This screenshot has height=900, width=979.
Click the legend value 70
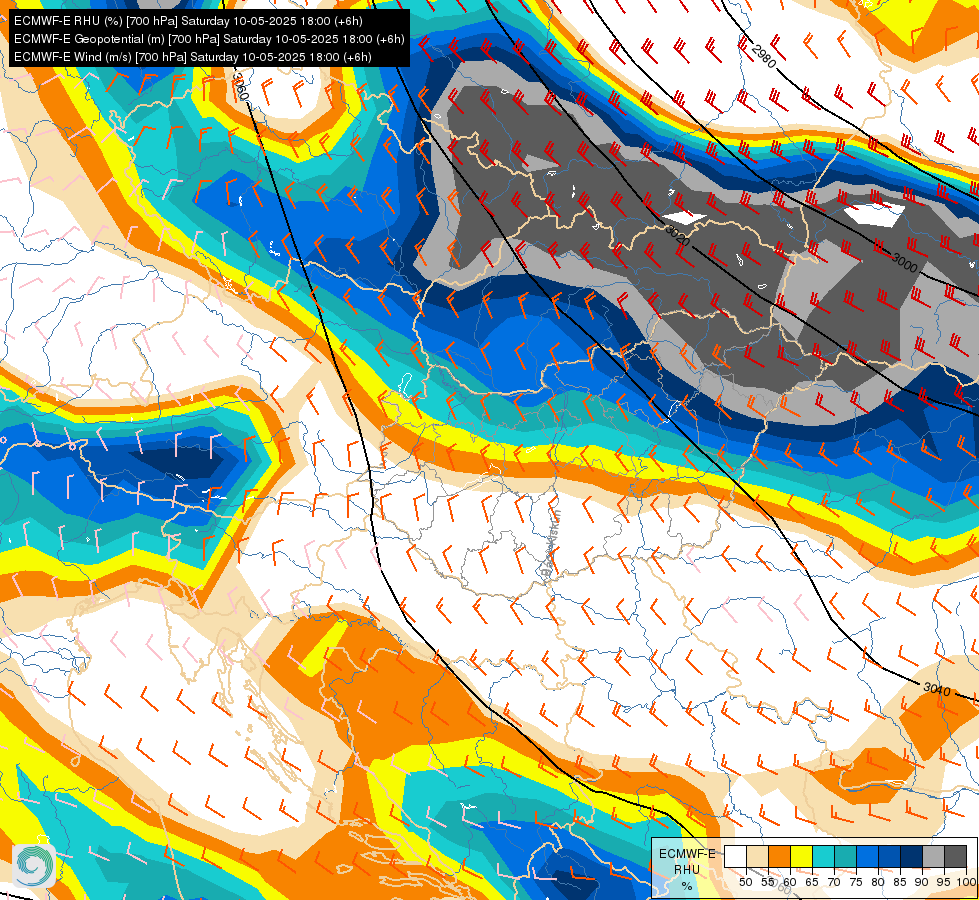[x=834, y=882]
